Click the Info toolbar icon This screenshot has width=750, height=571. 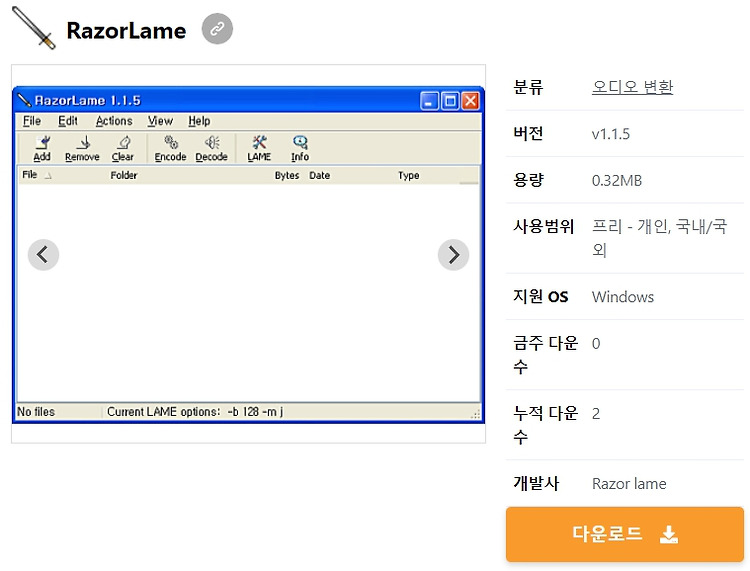tap(300, 149)
